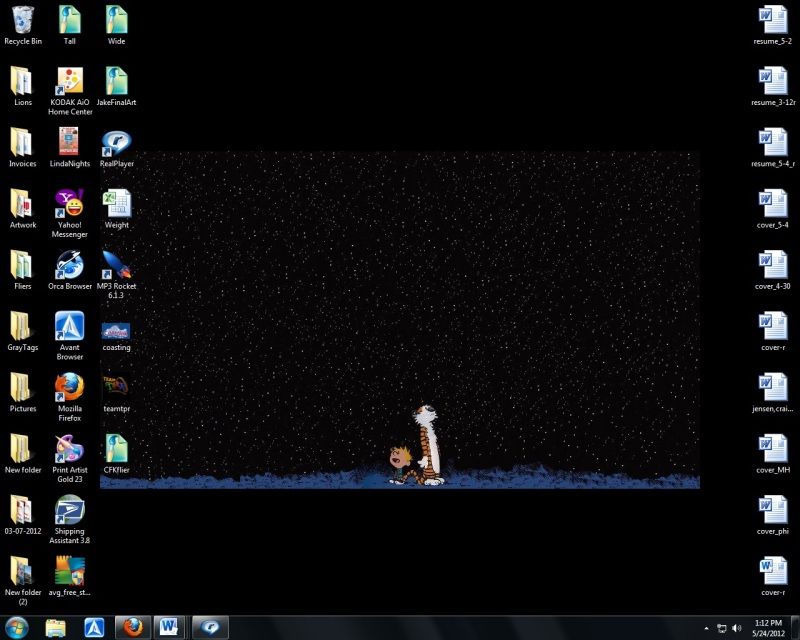Switch to Firefox on the taskbar
The height and width of the screenshot is (640, 800).
tap(133, 627)
